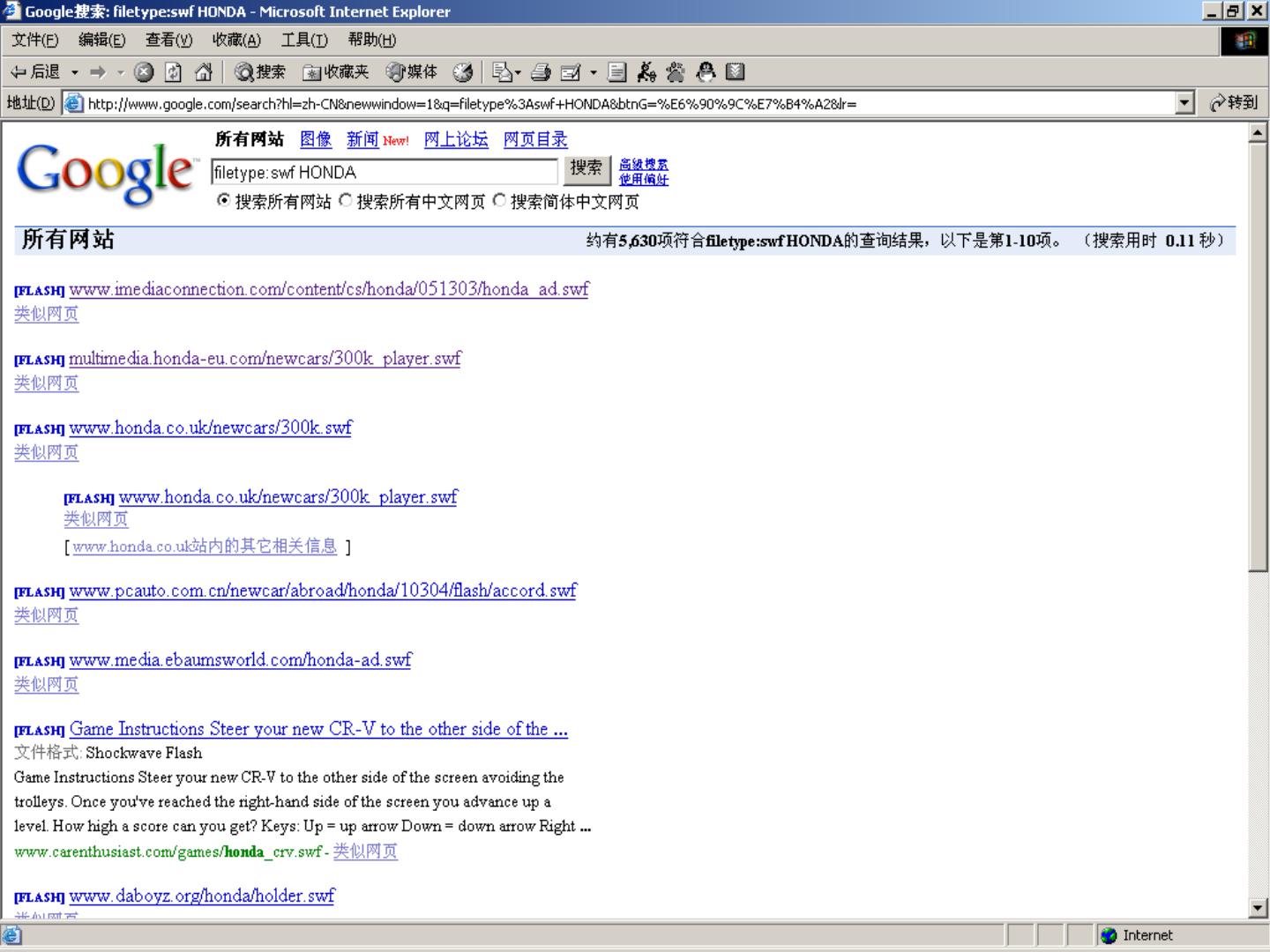Click the Edit page toolbar icon
The image size is (1270, 952).
tap(571, 72)
